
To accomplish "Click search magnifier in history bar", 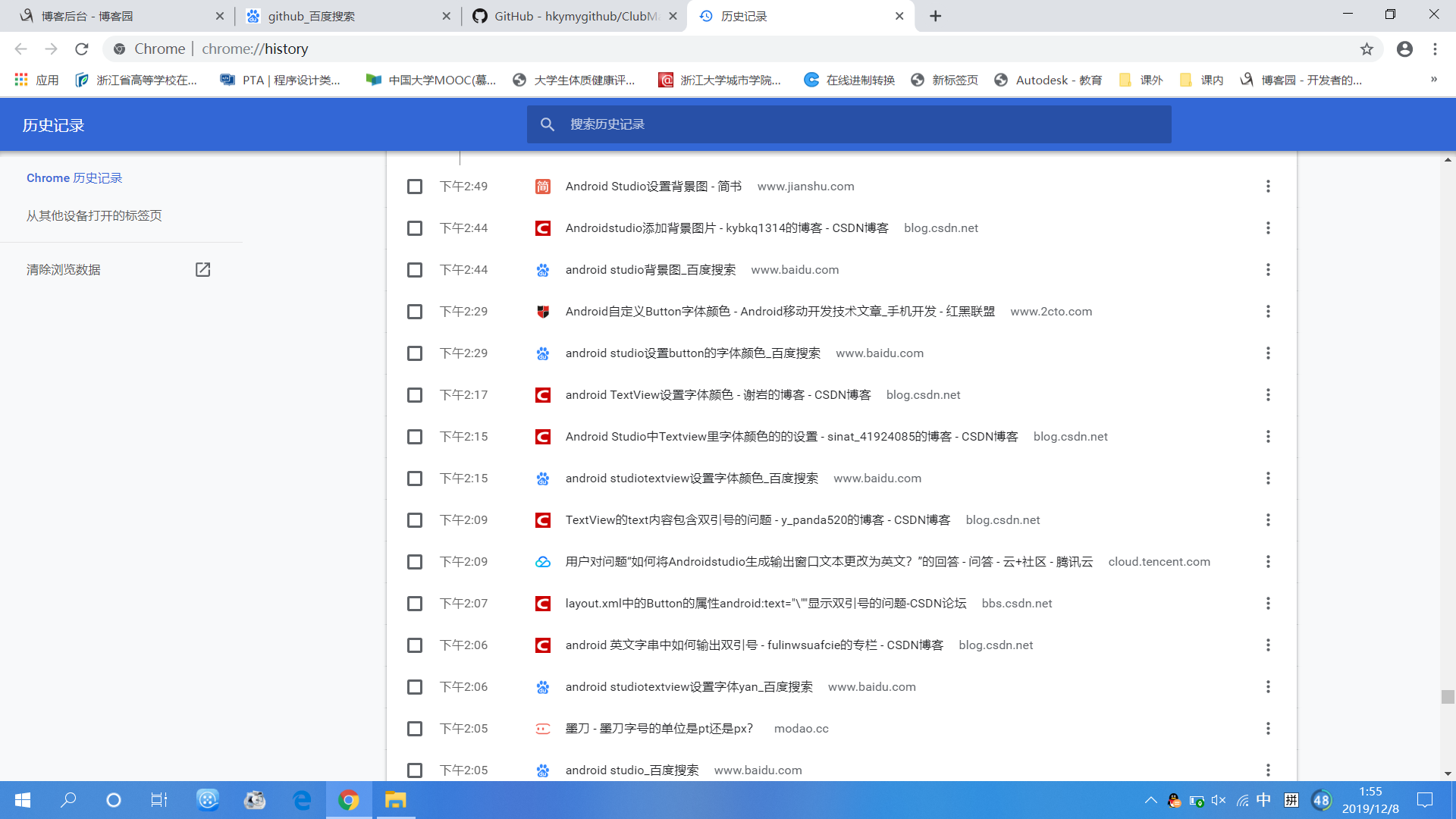I will (548, 124).
